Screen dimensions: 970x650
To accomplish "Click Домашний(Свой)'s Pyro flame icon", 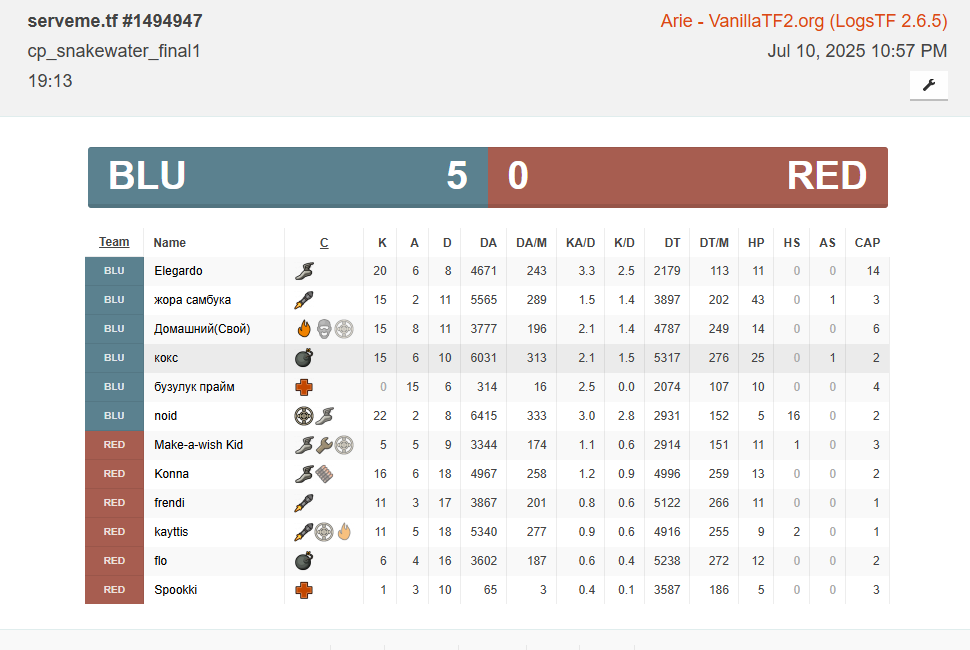I will coord(304,329).
